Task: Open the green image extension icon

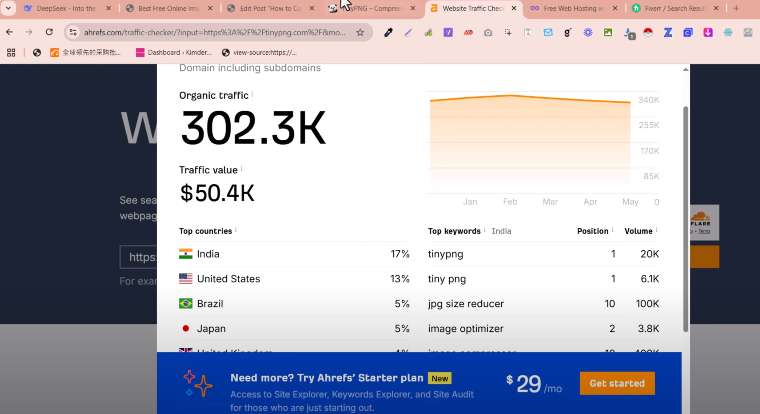Action: [x=608, y=32]
